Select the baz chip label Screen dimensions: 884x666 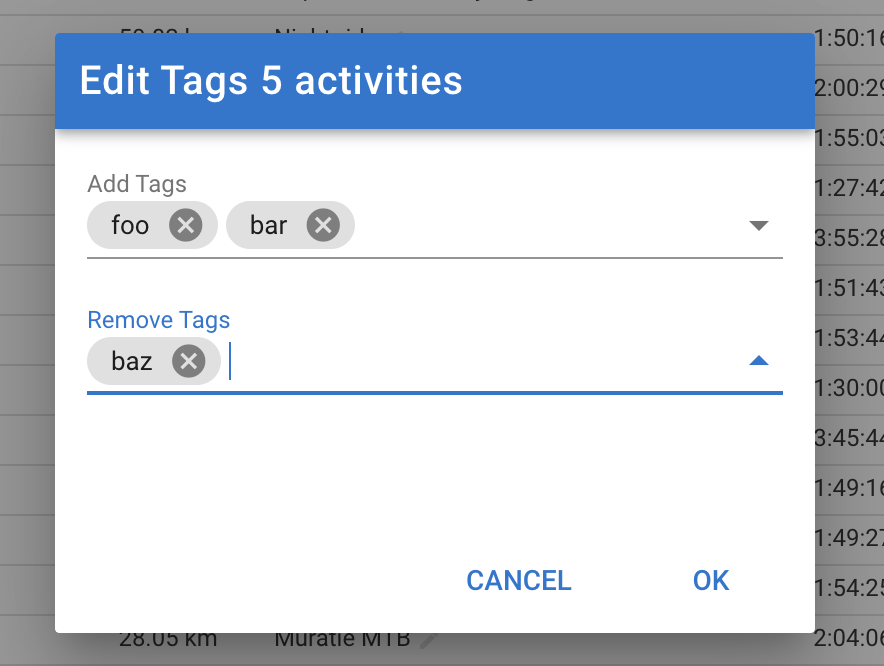tap(132, 361)
